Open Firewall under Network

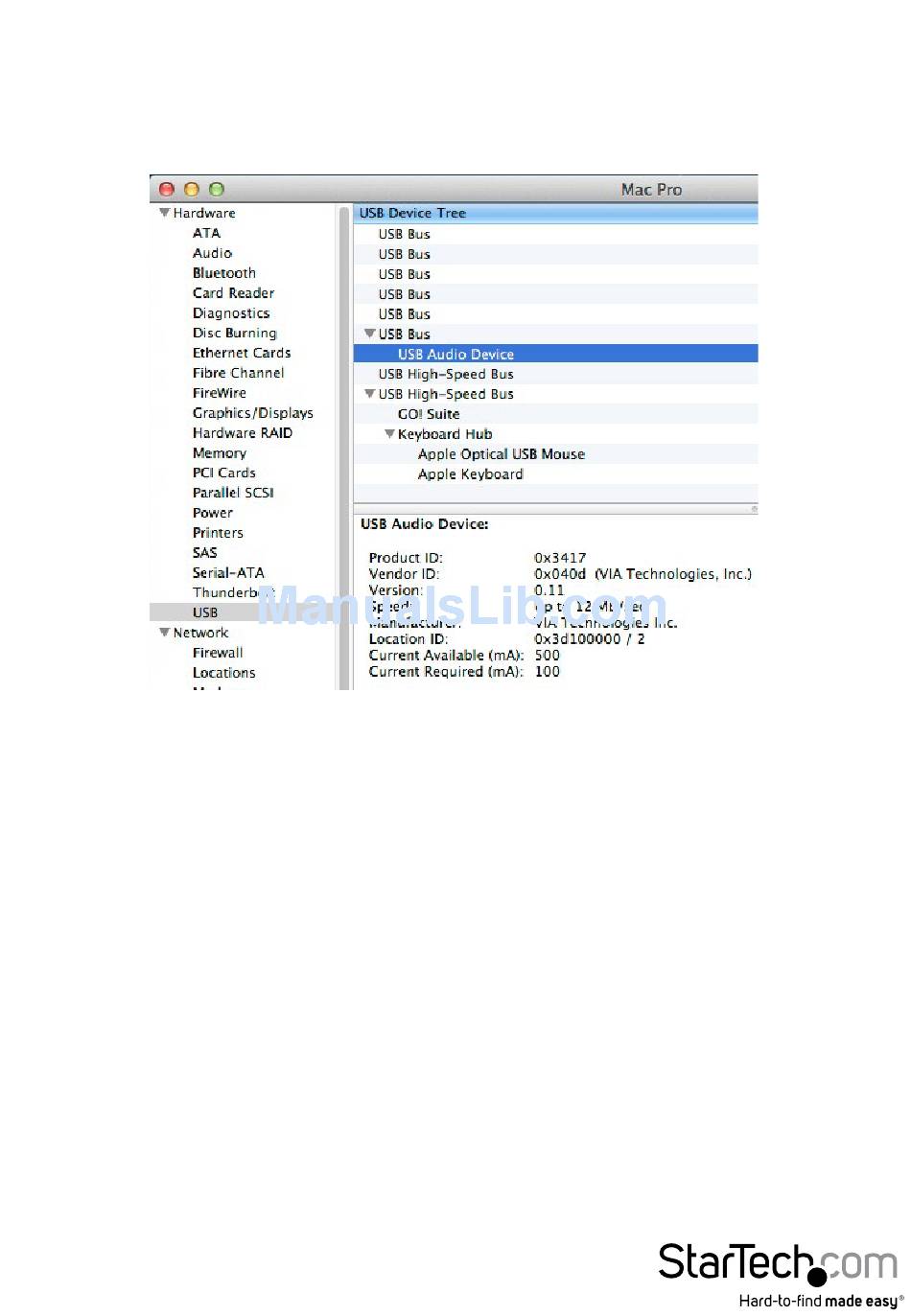[x=218, y=653]
